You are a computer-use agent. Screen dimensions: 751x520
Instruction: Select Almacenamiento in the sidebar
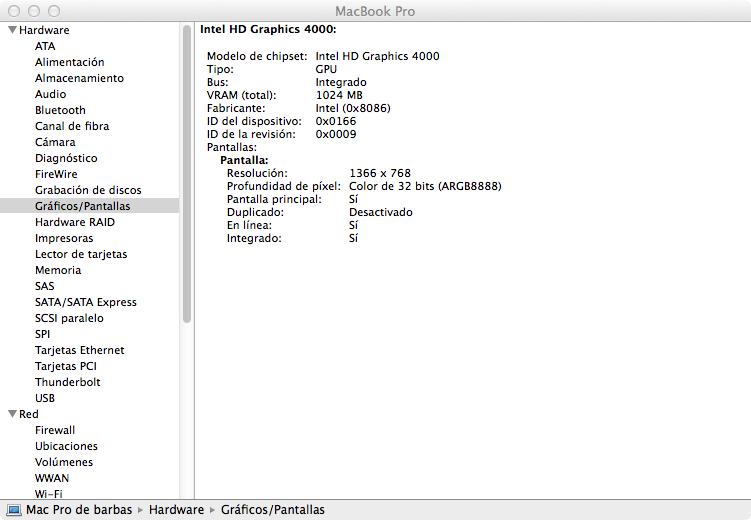[x=79, y=78]
